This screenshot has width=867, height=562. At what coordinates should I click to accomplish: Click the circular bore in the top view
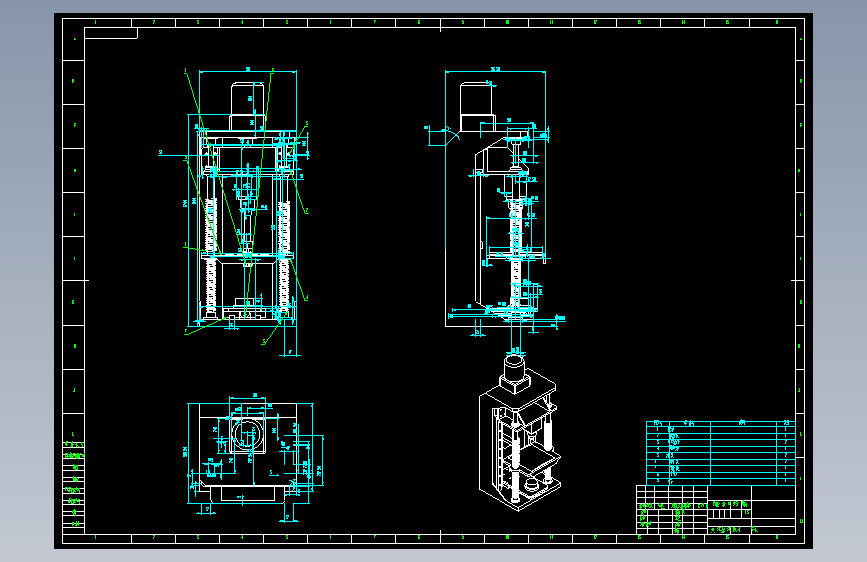(x=247, y=433)
